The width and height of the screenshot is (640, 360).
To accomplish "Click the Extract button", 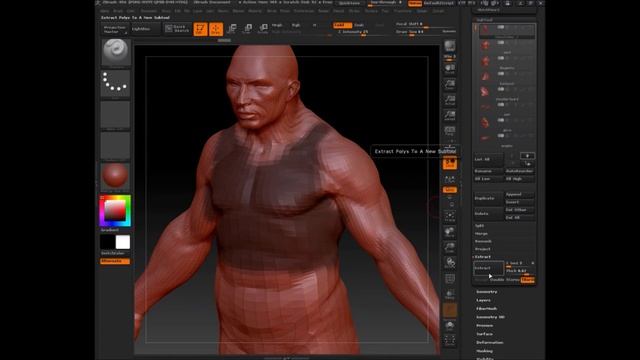I will point(489,268).
